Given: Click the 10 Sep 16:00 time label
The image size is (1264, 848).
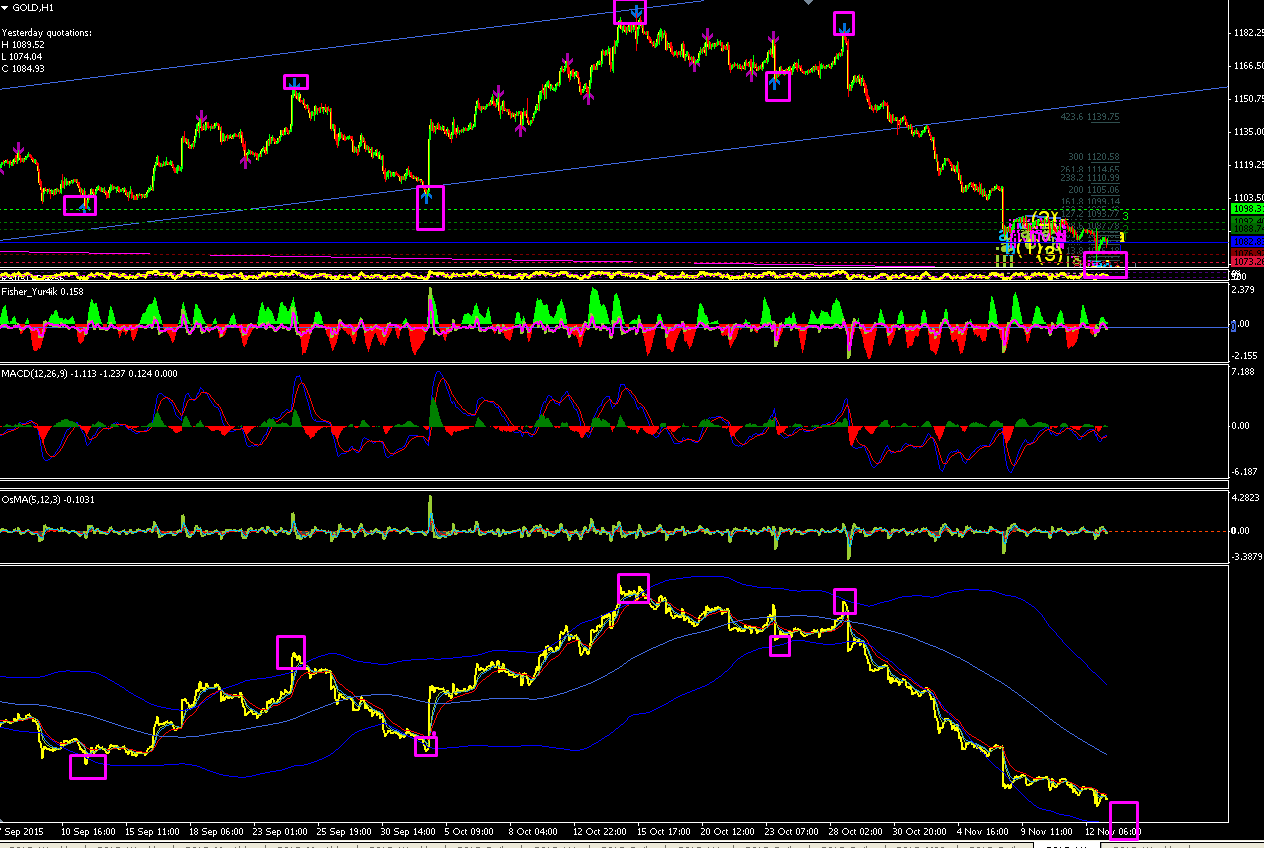Looking at the screenshot, I should [x=88, y=831].
